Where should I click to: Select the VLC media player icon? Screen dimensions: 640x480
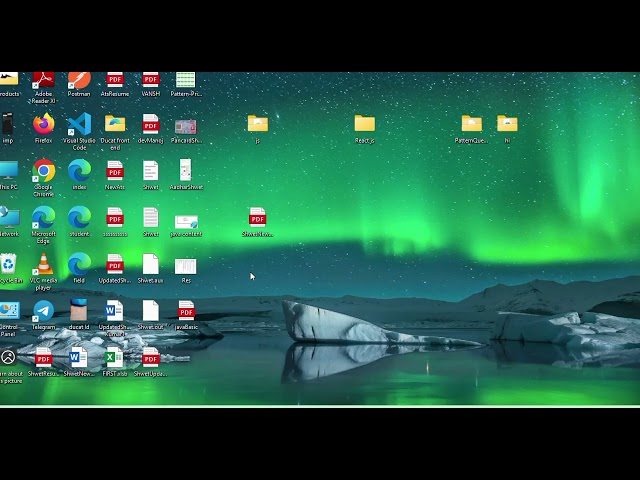43,265
